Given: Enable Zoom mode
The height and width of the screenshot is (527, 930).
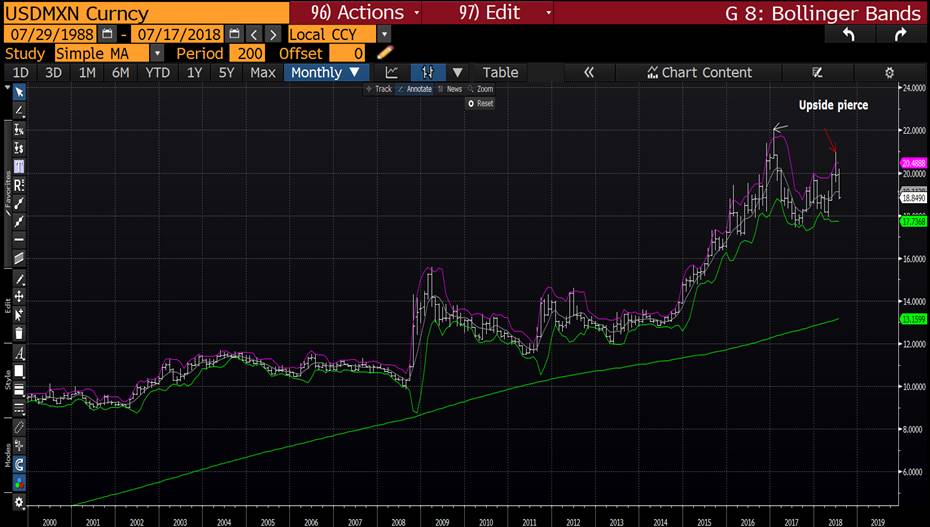Looking at the screenshot, I should tap(480, 89).
